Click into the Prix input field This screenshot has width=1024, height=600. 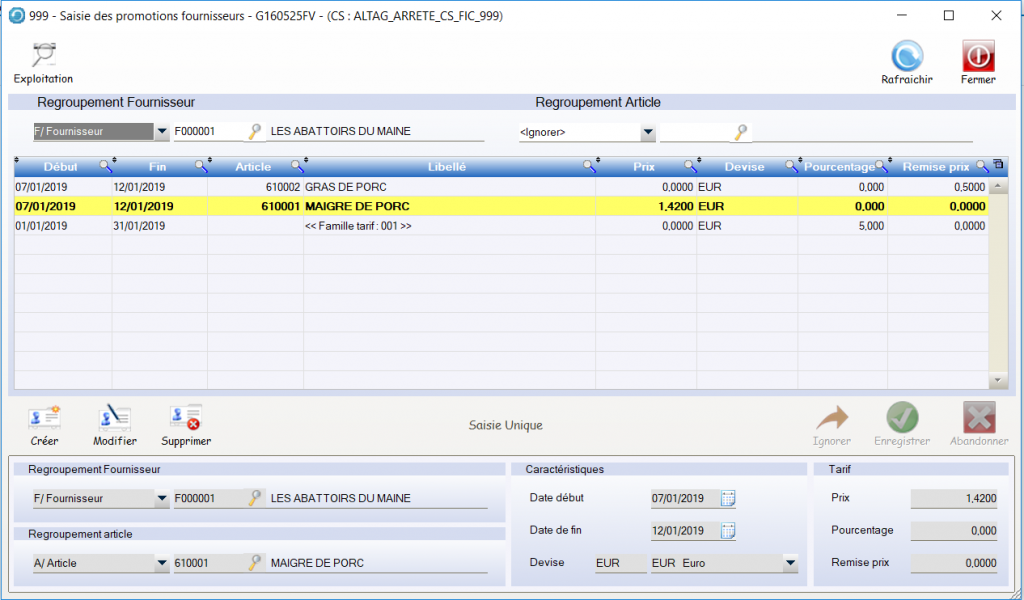[x=953, y=498]
